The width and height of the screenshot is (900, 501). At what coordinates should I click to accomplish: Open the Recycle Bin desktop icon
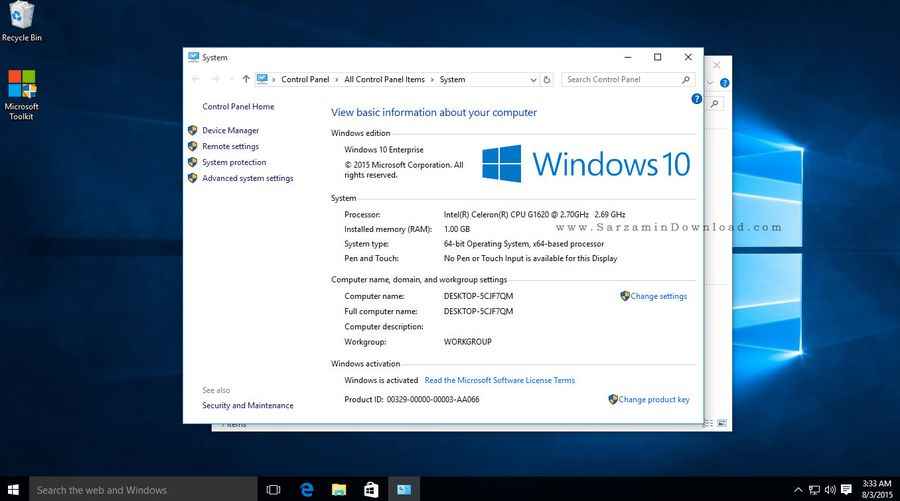click(21, 22)
